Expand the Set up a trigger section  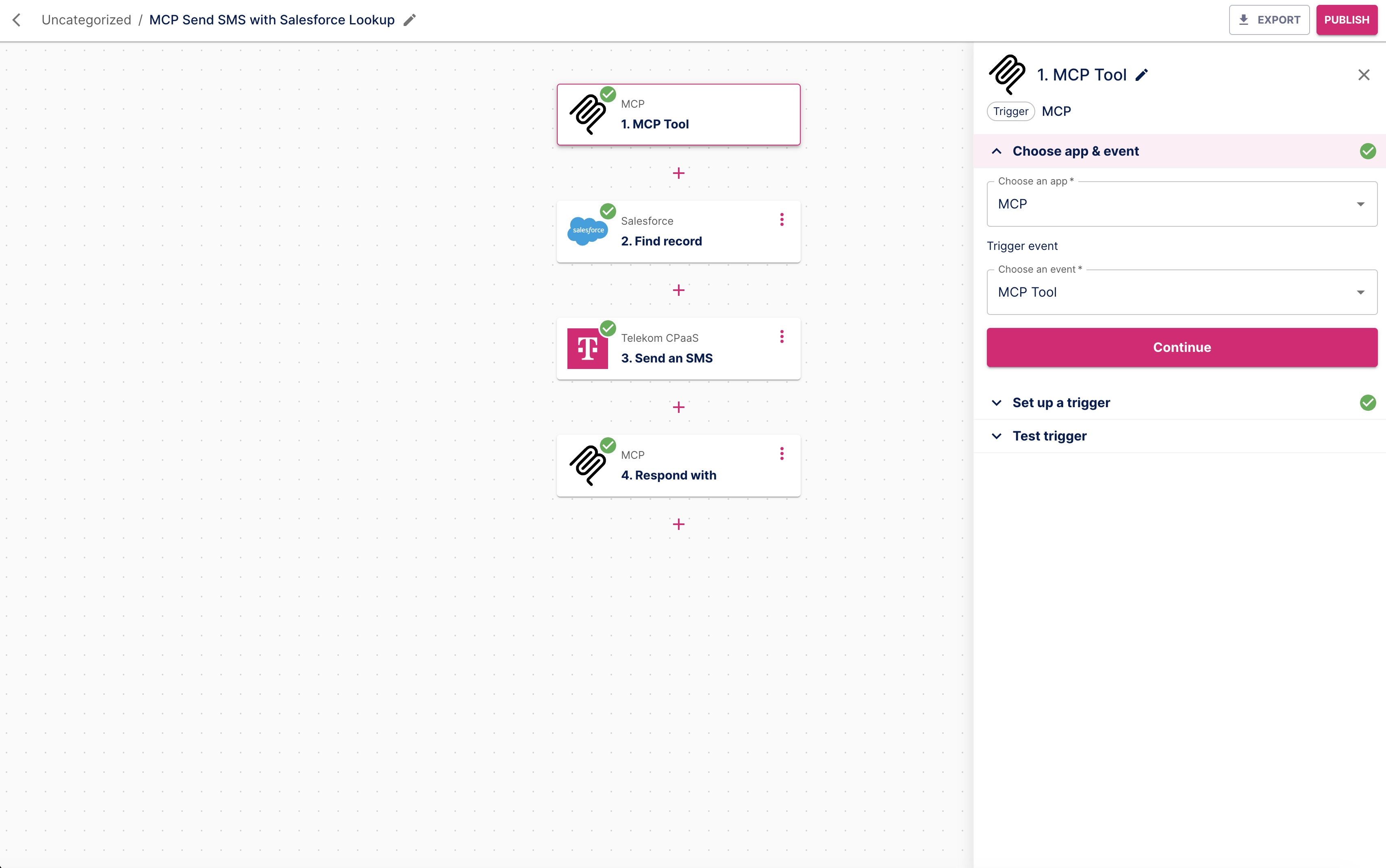pyautogui.click(x=1061, y=403)
